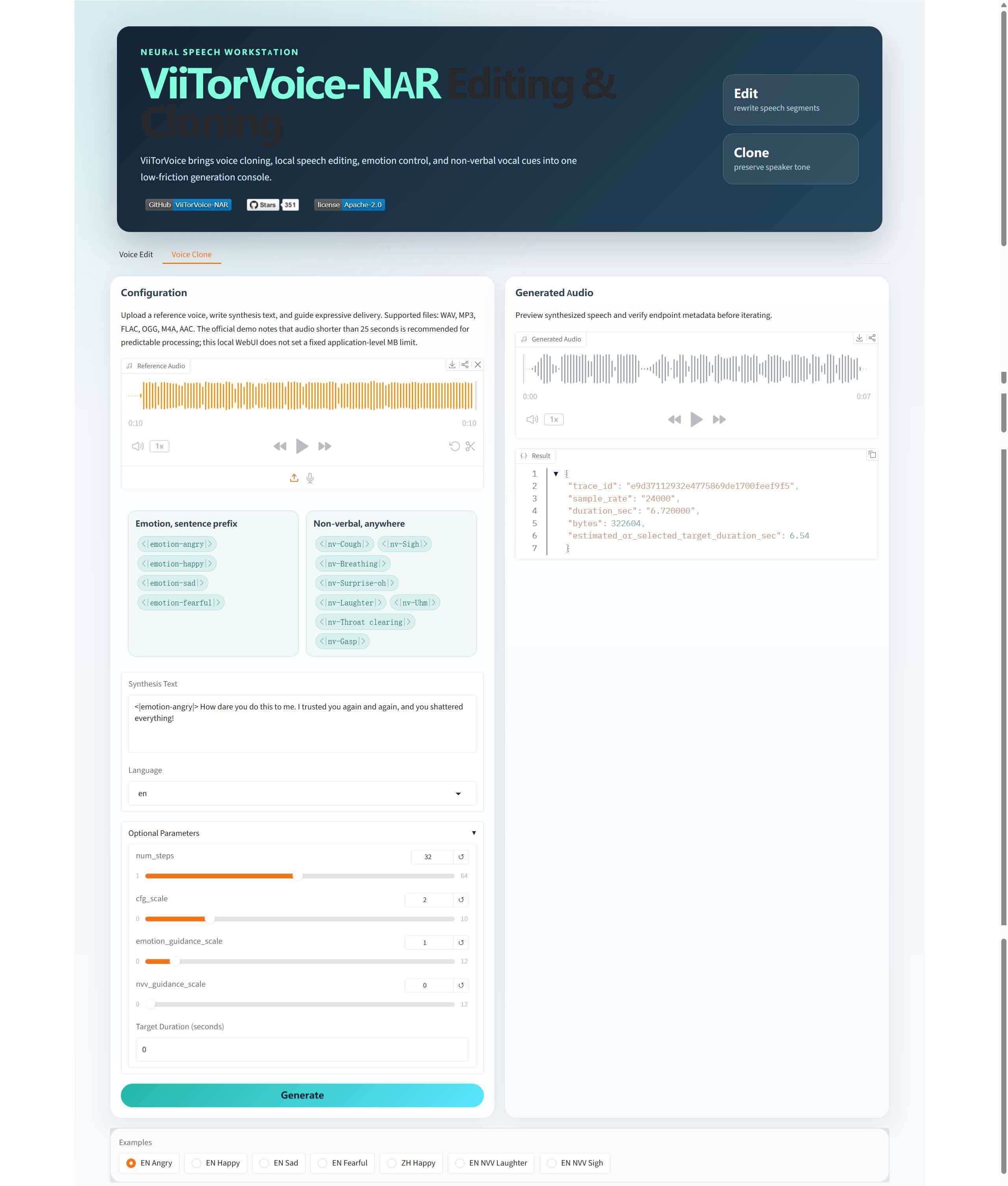Insert the emotion-sad tag

coord(172,583)
